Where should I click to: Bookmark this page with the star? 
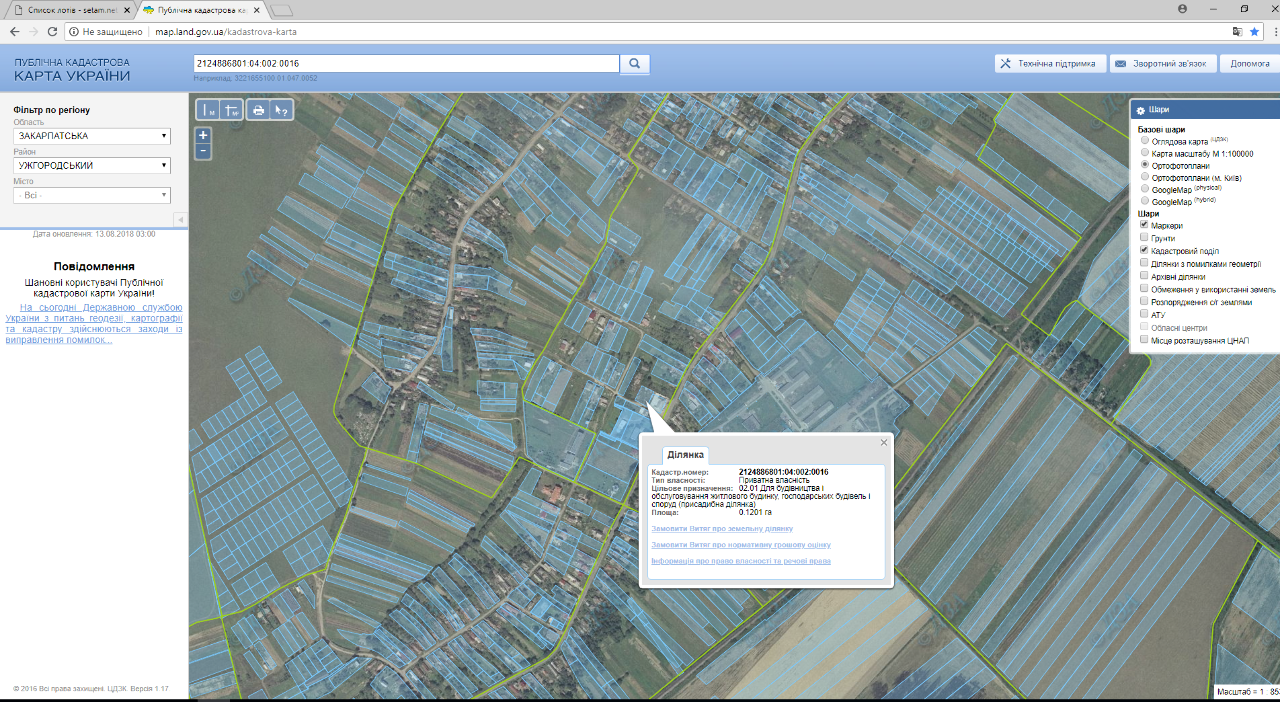coord(1254,31)
